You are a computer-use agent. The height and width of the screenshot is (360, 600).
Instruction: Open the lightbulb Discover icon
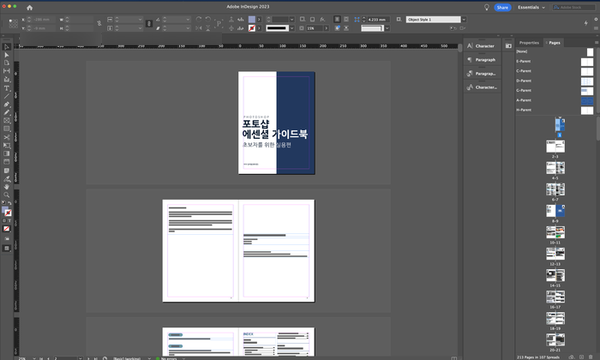[486, 7]
